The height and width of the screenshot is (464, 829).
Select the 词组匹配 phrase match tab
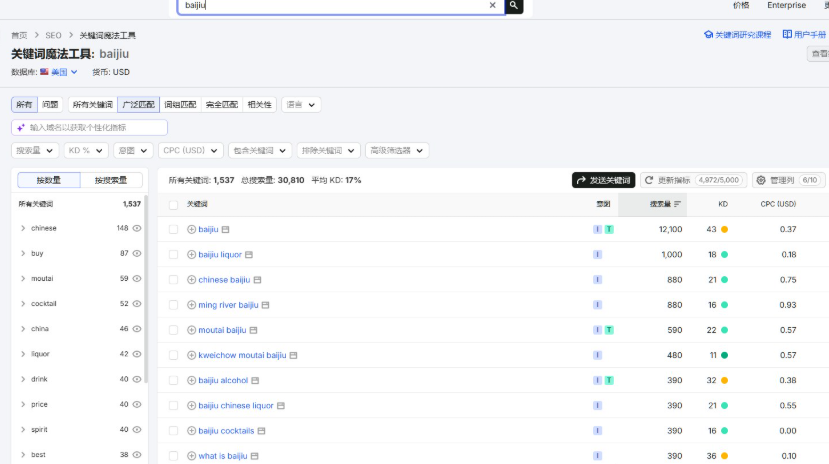point(180,105)
